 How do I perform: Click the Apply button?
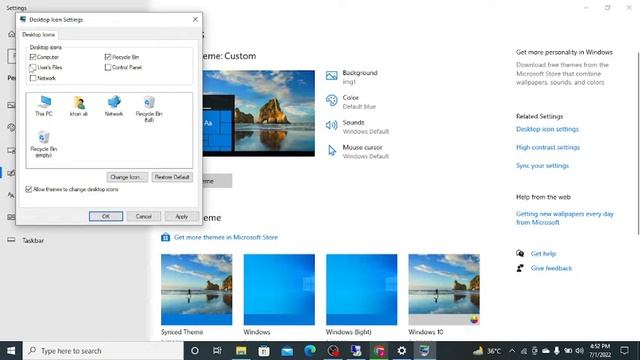pyautogui.click(x=182, y=216)
